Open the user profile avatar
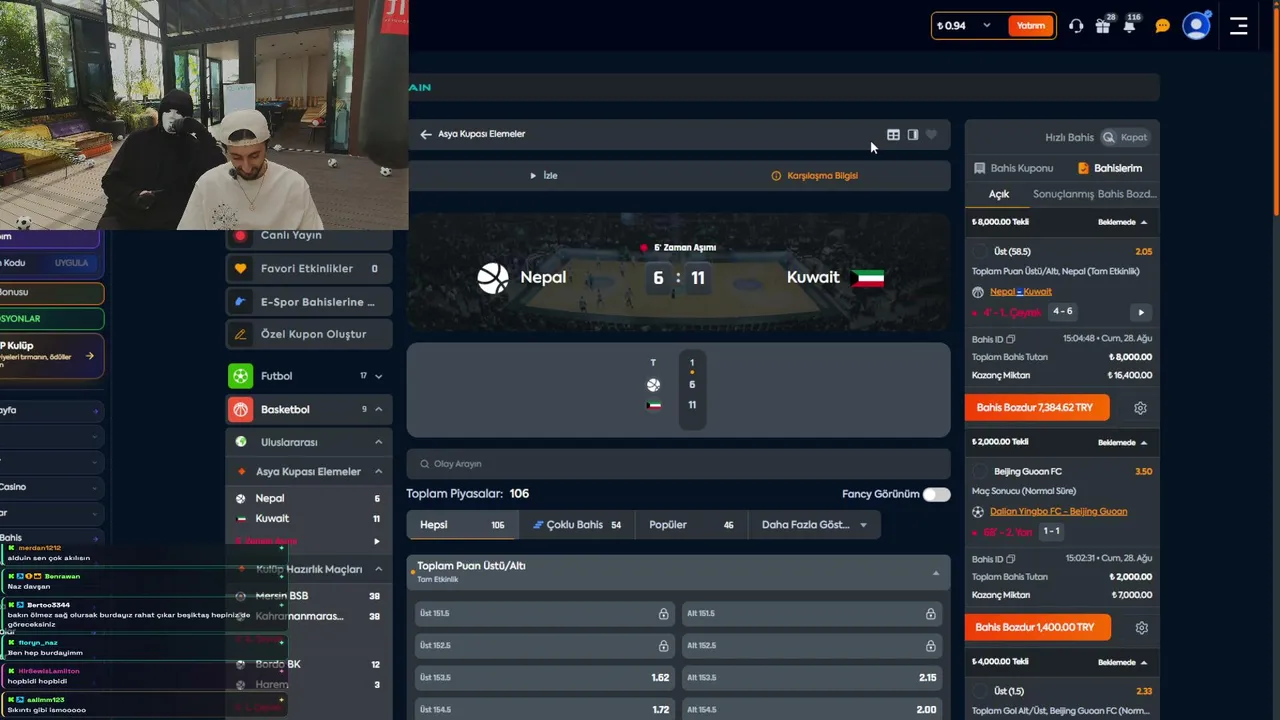 point(1196,26)
